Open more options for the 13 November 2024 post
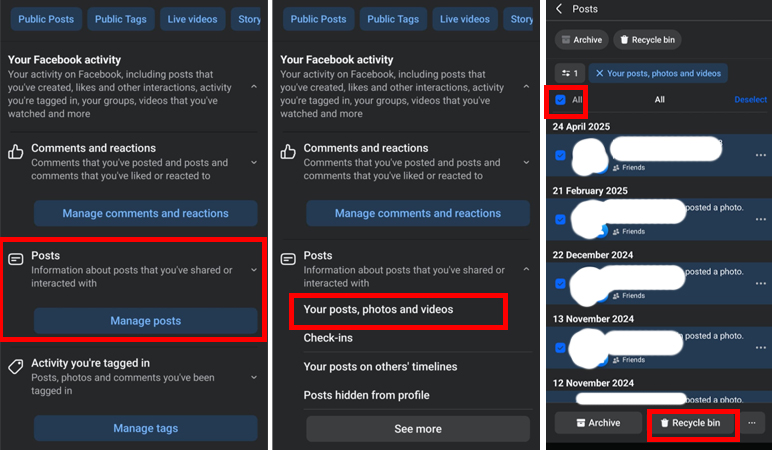The width and height of the screenshot is (772, 450). 761,348
